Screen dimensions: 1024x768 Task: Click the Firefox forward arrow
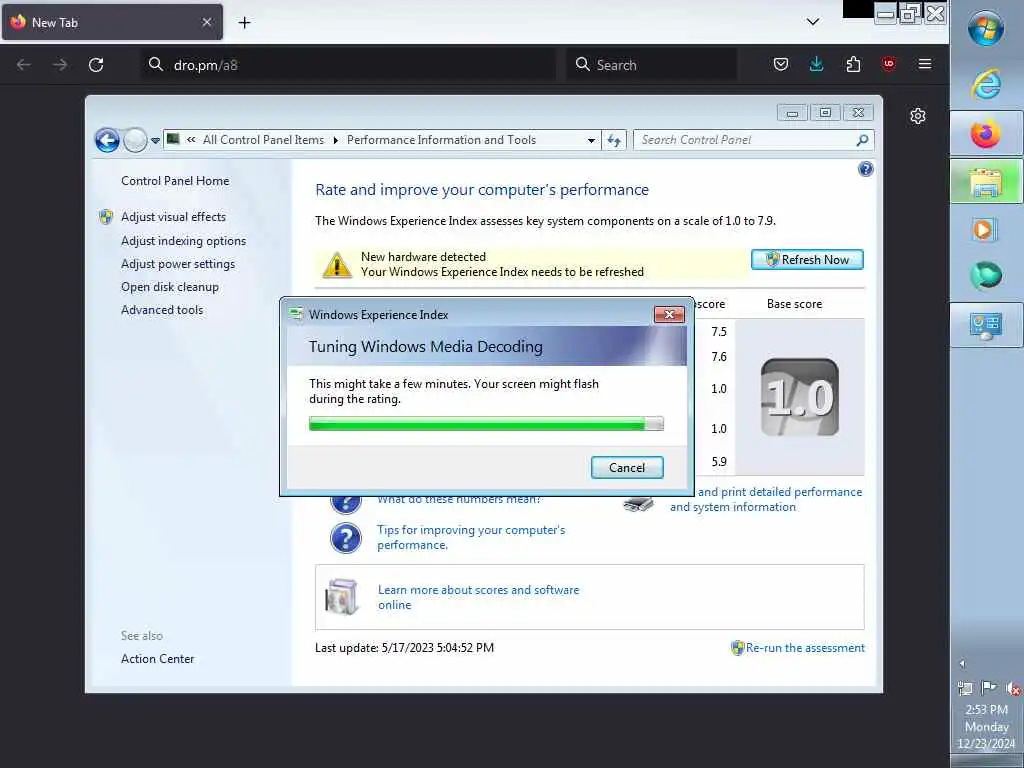tap(60, 65)
